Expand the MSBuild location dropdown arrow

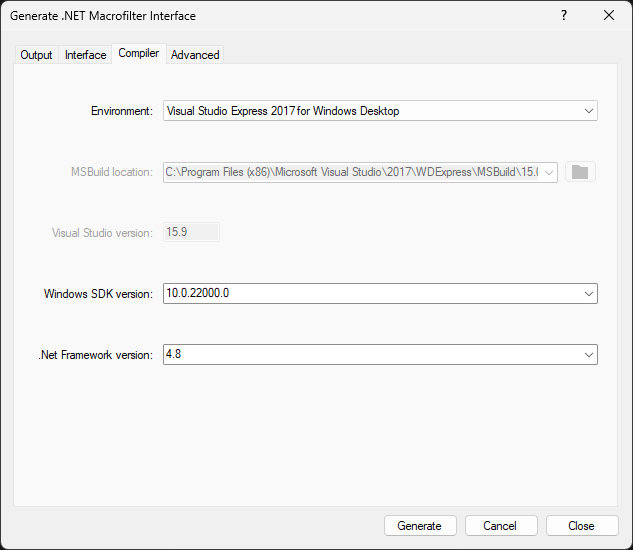click(548, 172)
